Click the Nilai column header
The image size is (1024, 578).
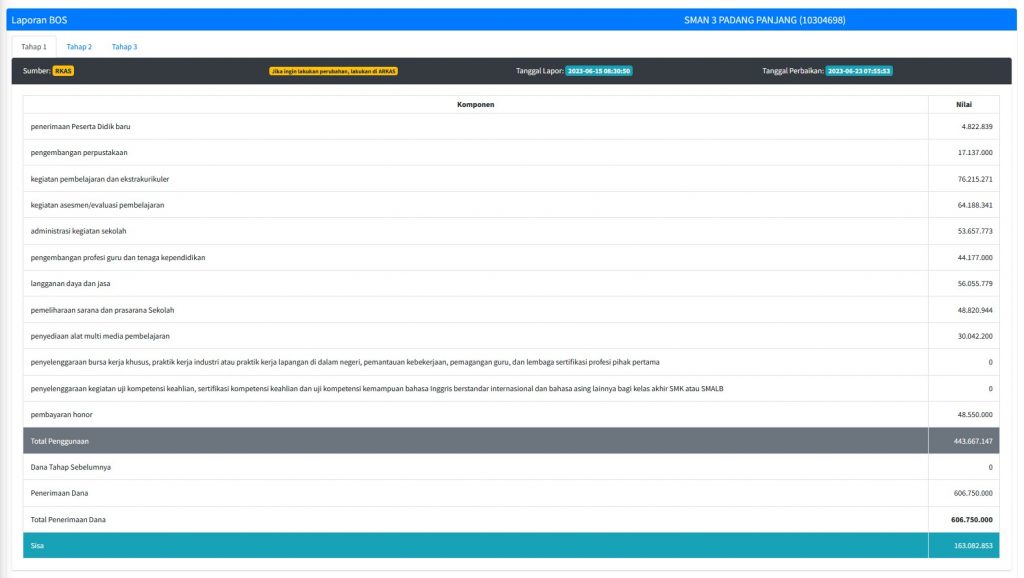coord(963,105)
